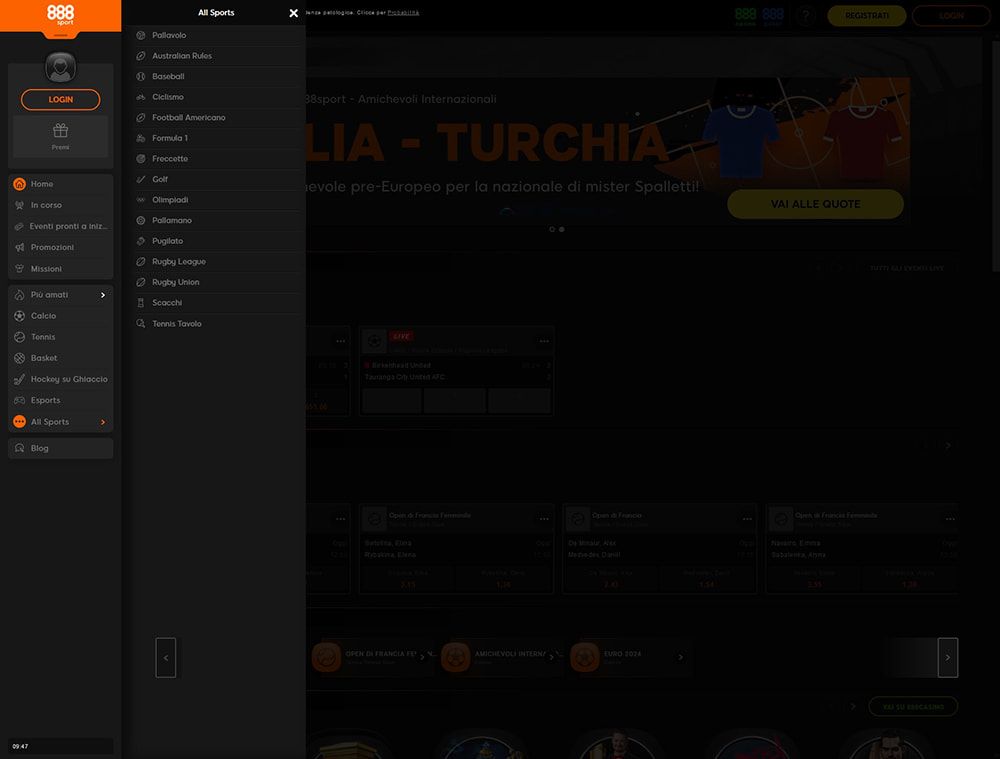The image size is (1000, 759).
Task: Click the Promozioni megaphone icon
Action: [x=19, y=247]
